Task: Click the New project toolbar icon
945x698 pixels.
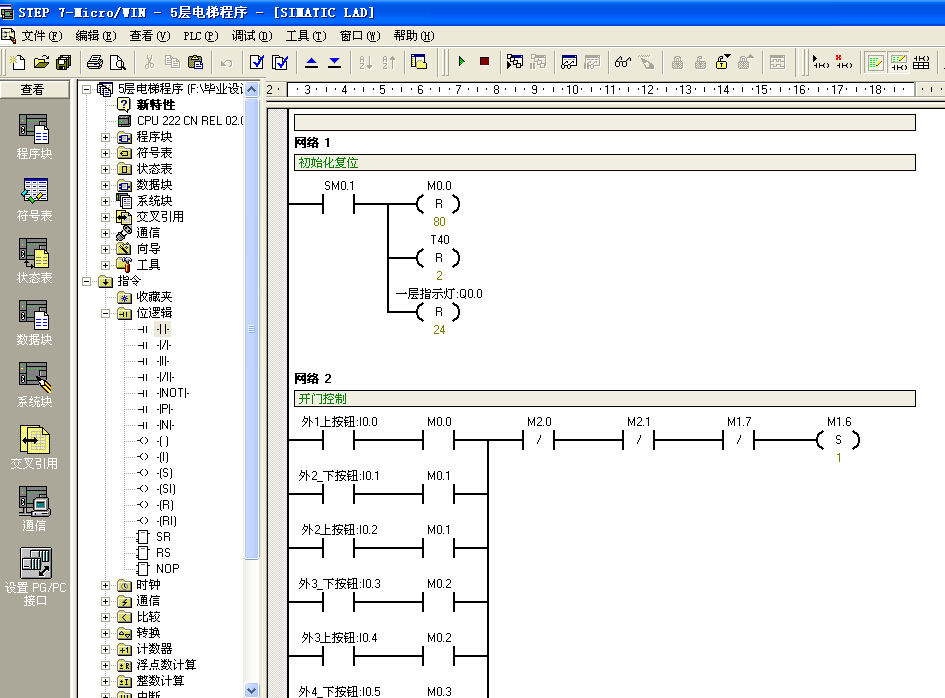Action: [x=18, y=62]
